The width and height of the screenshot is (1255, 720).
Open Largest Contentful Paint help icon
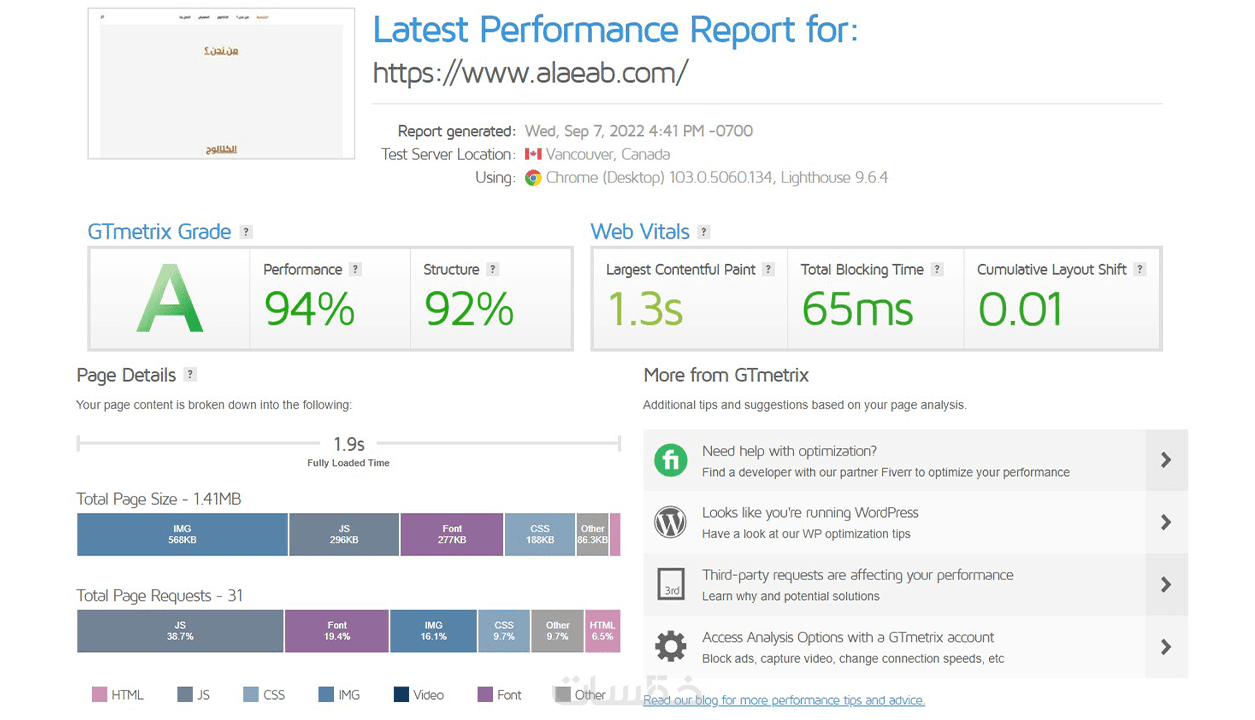768,270
